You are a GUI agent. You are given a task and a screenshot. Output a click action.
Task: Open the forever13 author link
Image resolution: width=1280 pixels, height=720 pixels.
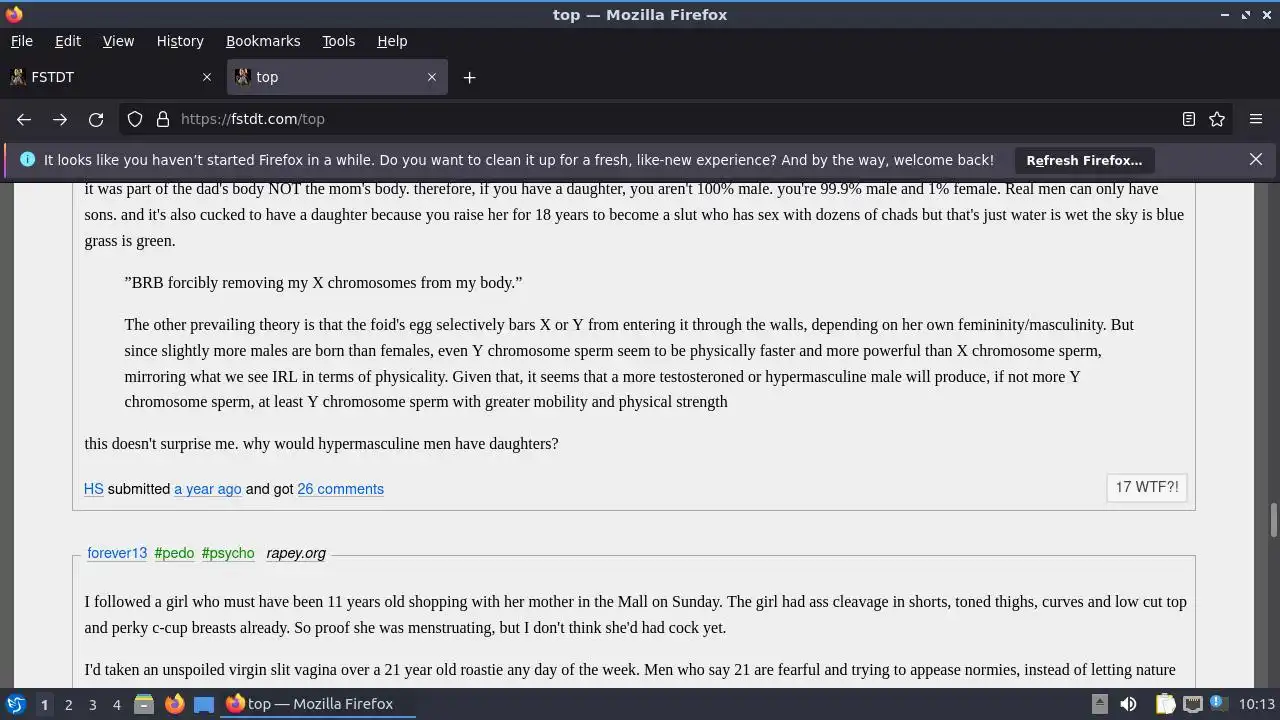pos(117,553)
